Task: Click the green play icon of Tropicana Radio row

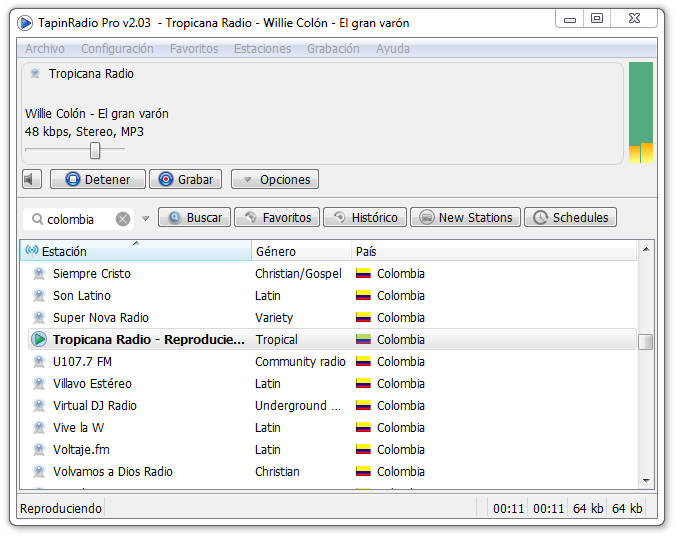Action: pos(39,339)
